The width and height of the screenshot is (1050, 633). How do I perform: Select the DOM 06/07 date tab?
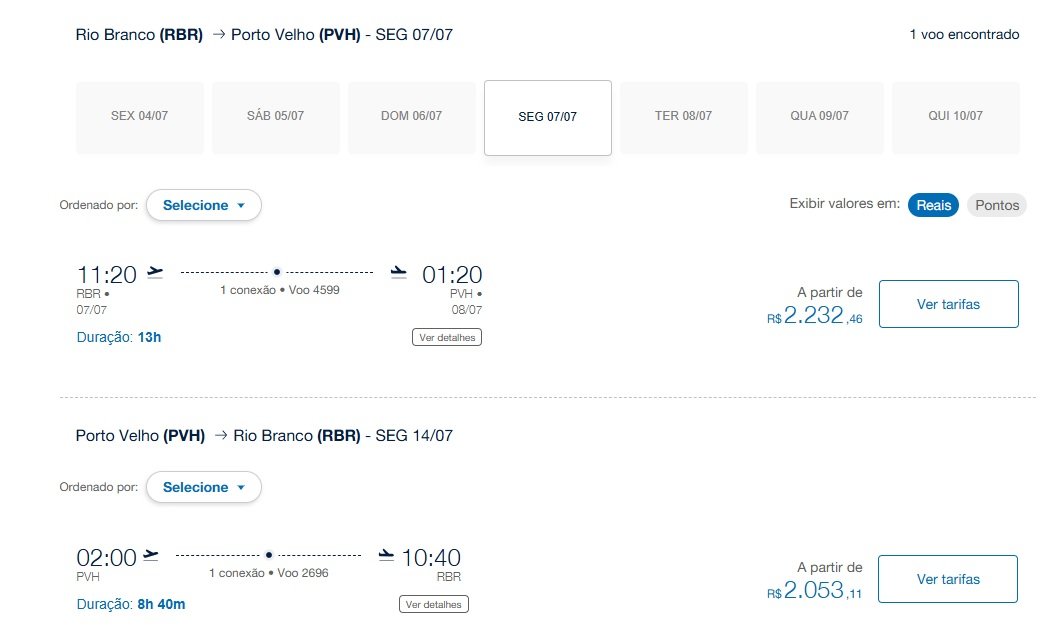(411, 116)
